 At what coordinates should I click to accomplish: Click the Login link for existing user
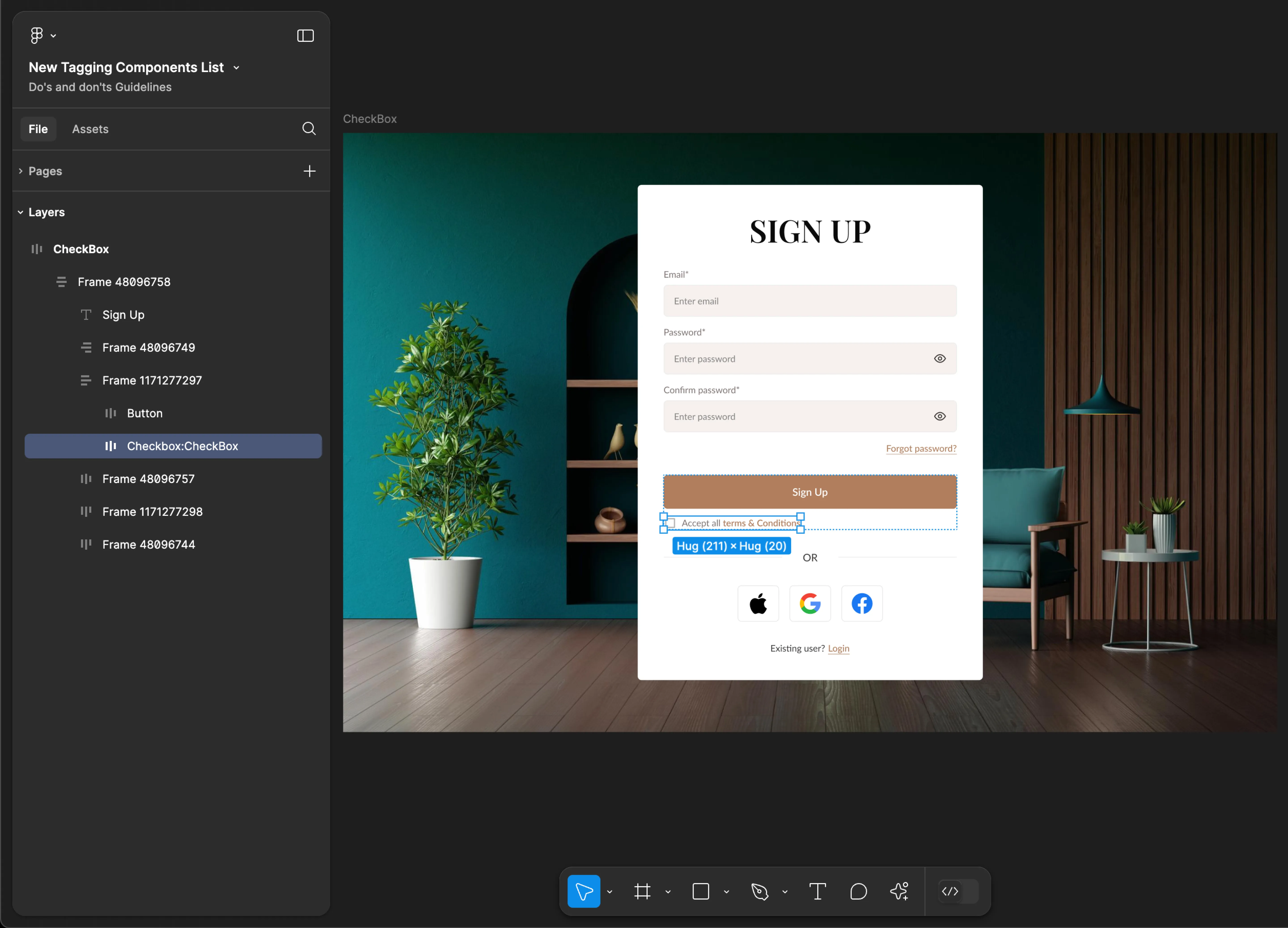[838, 648]
